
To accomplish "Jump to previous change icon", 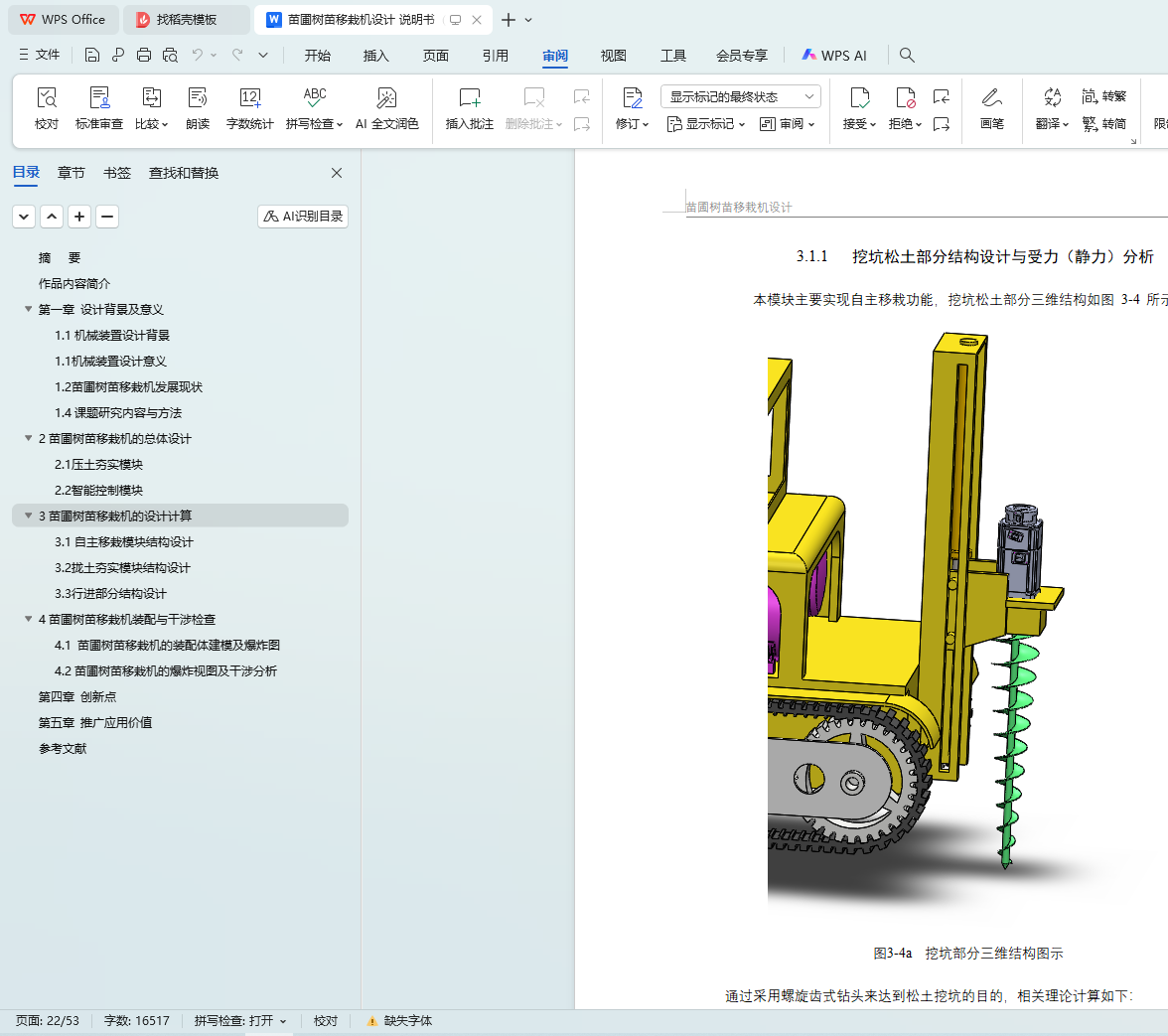I will click(942, 96).
